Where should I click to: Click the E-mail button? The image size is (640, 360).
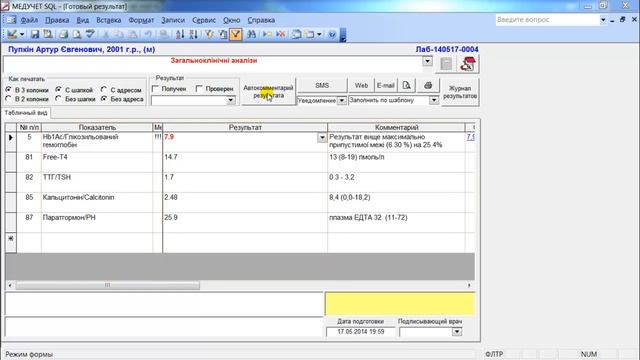point(386,85)
